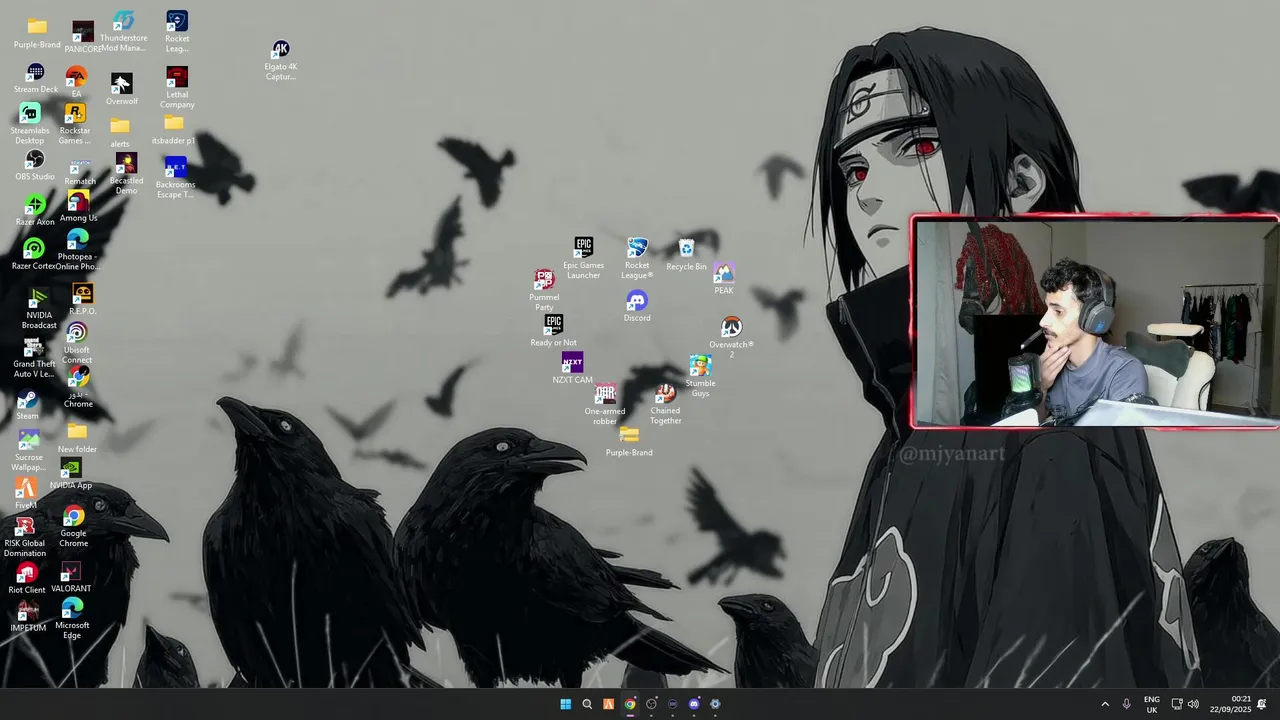This screenshot has width=1280, height=720.
Task: Select the PANICORE desktop shortcut
Action: (x=83, y=37)
